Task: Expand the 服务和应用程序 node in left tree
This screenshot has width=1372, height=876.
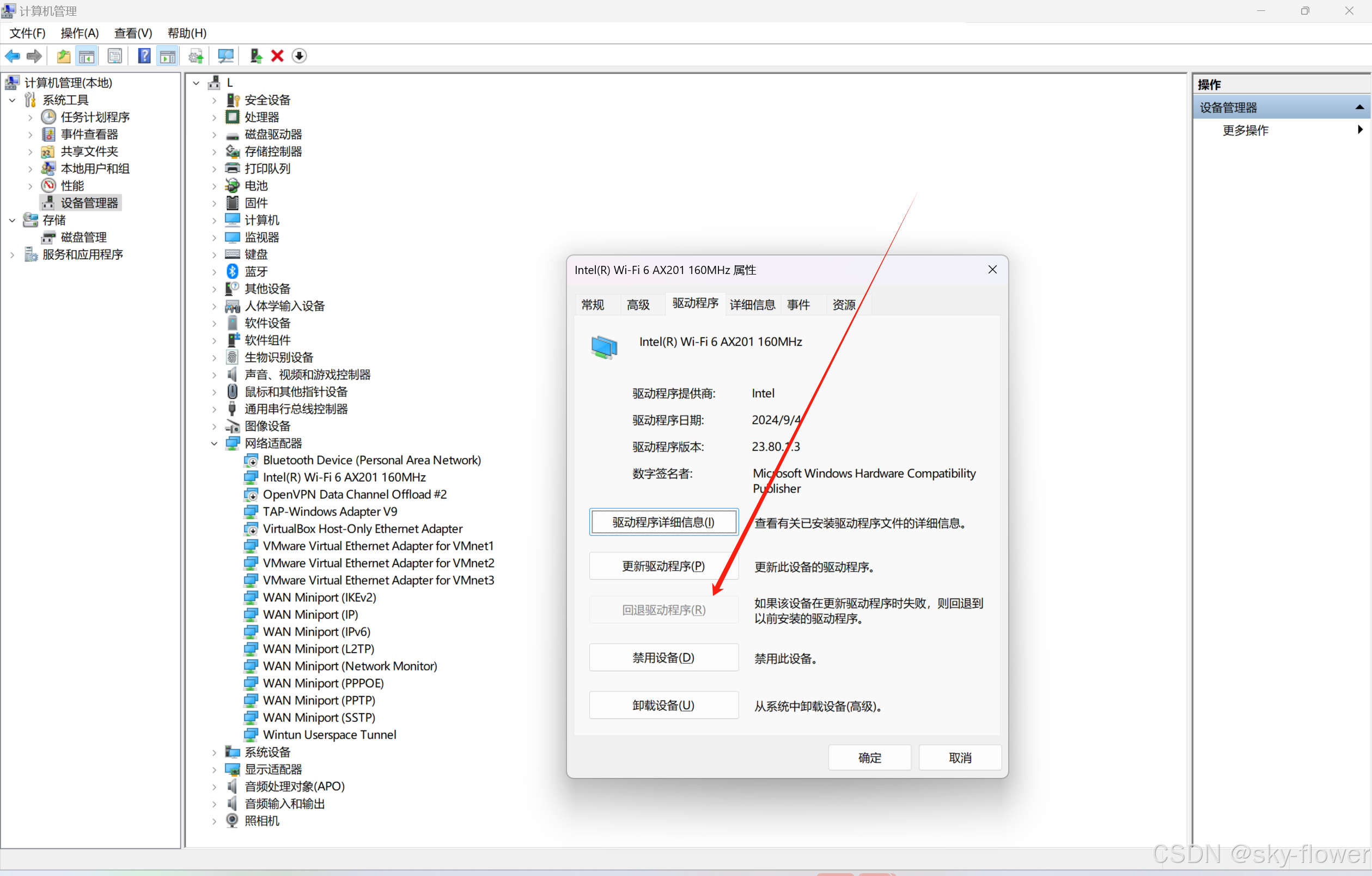Action: click(x=12, y=255)
